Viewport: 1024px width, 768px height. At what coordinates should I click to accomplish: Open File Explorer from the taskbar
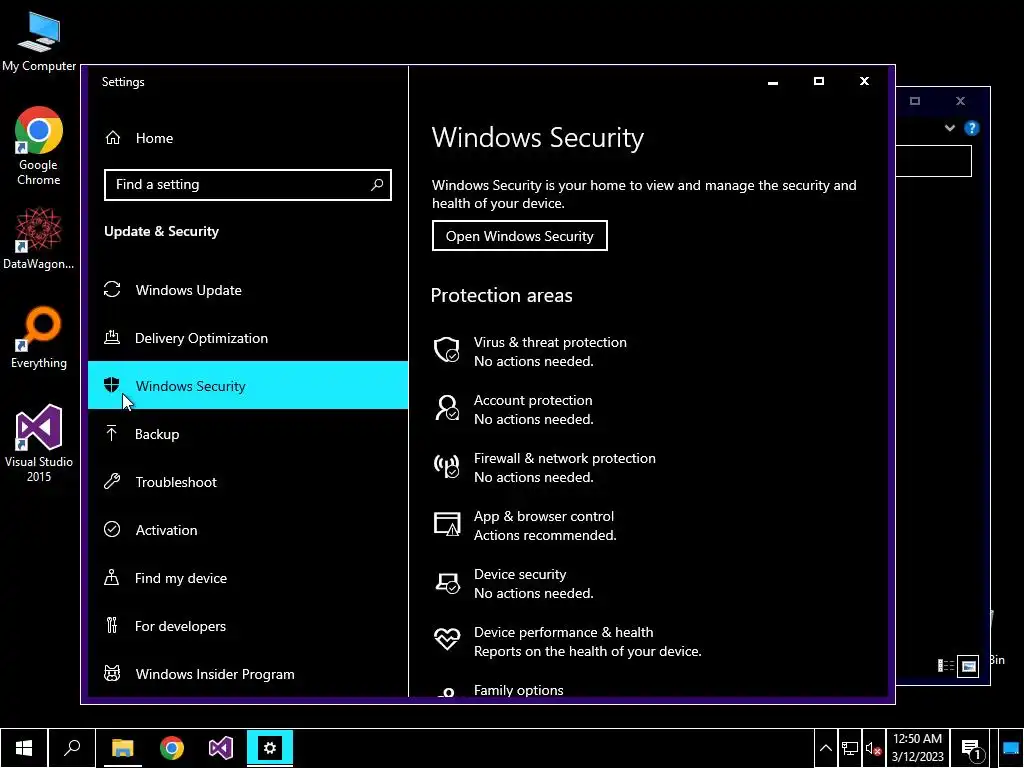coord(122,748)
